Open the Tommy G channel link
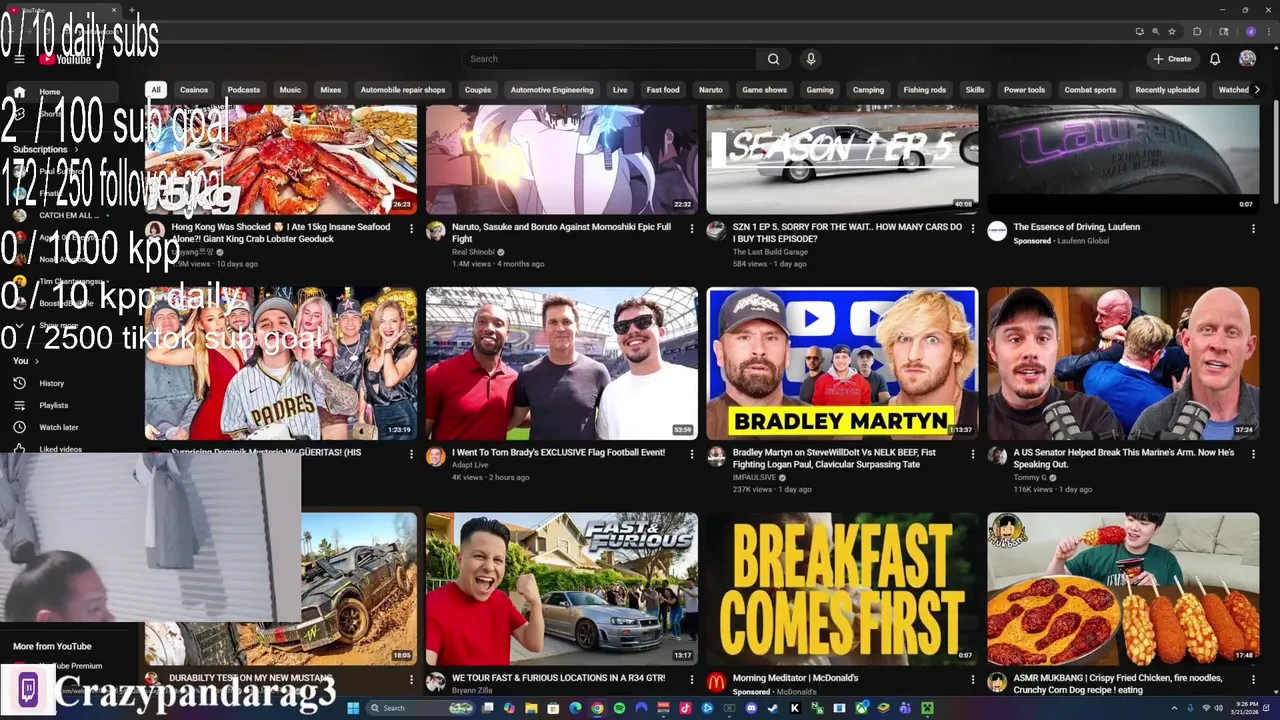The image size is (1280, 720). pos(1030,477)
